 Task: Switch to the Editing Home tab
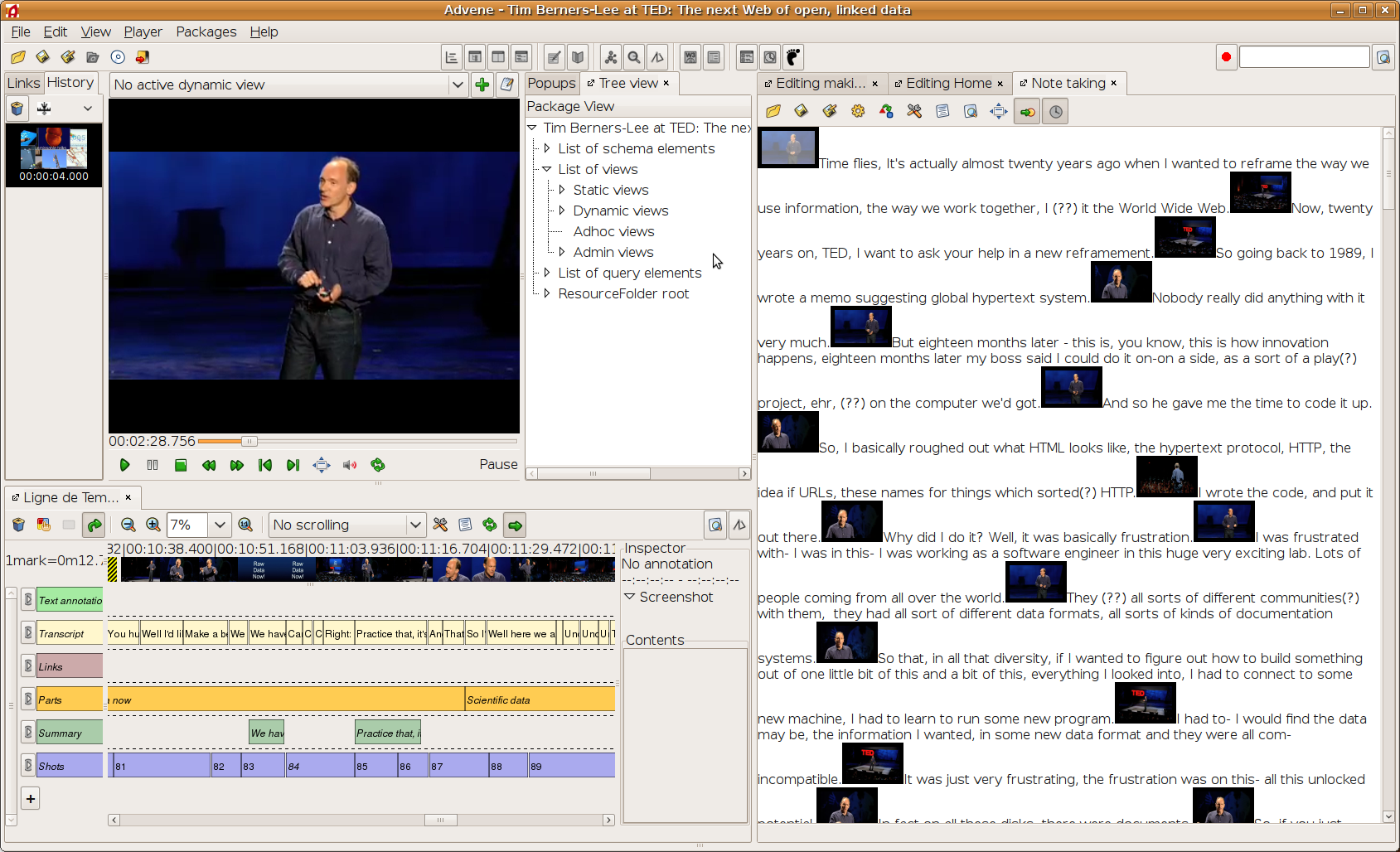click(948, 83)
